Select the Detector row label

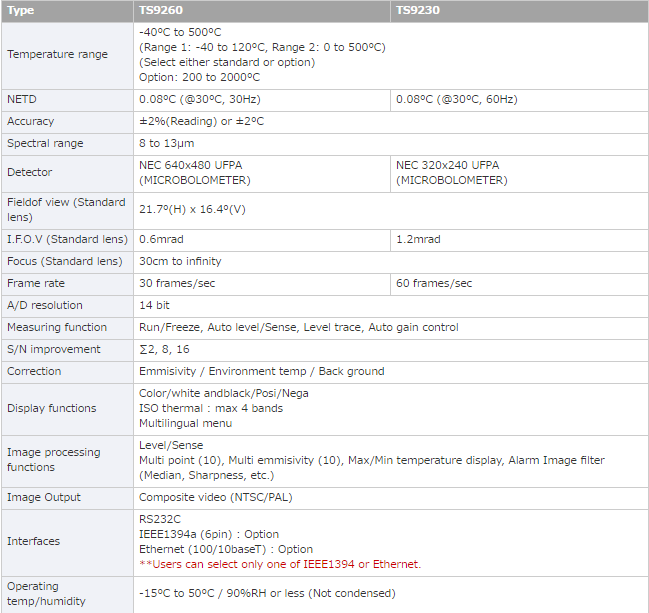point(29,172)
